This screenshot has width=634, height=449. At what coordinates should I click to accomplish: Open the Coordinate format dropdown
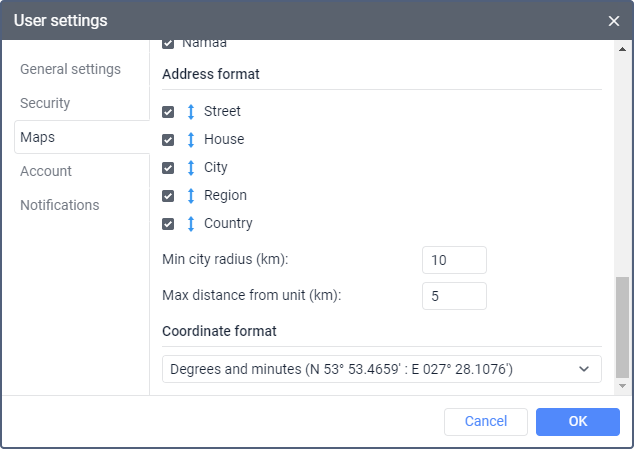click(370, 369)
